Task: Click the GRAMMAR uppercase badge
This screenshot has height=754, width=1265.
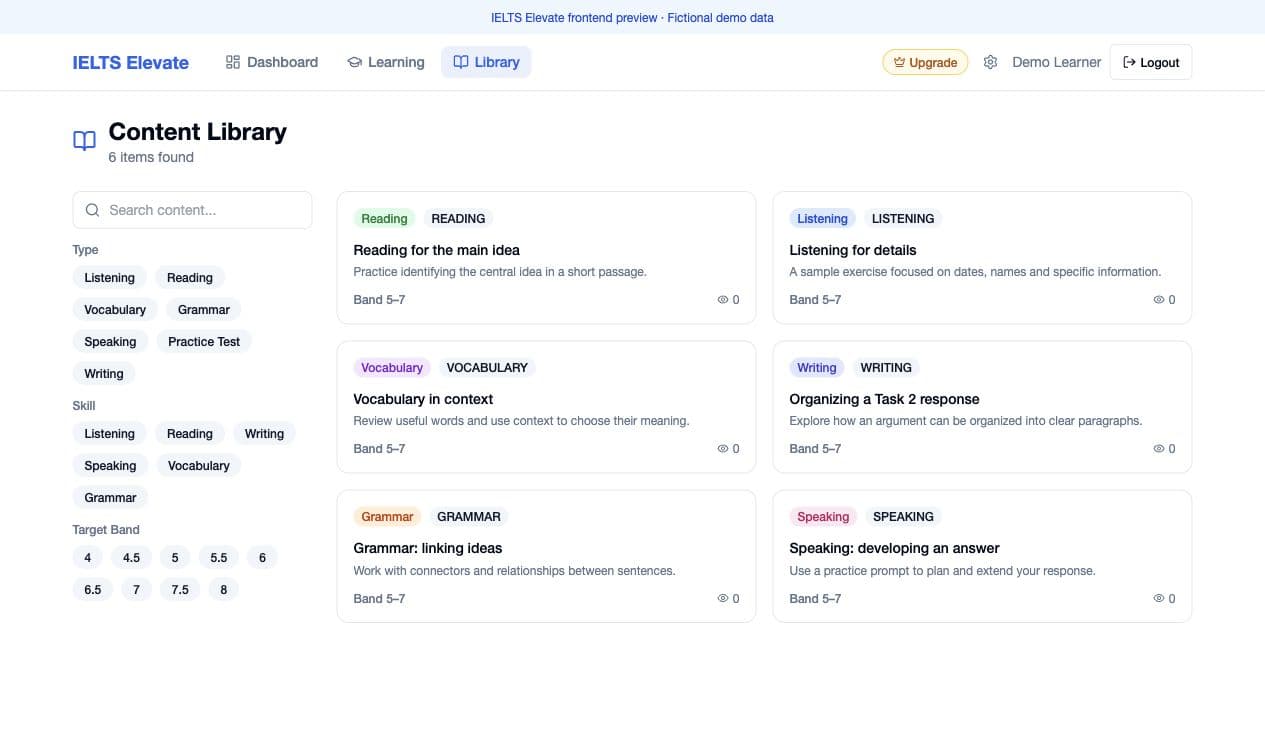Action: (469, 517)
